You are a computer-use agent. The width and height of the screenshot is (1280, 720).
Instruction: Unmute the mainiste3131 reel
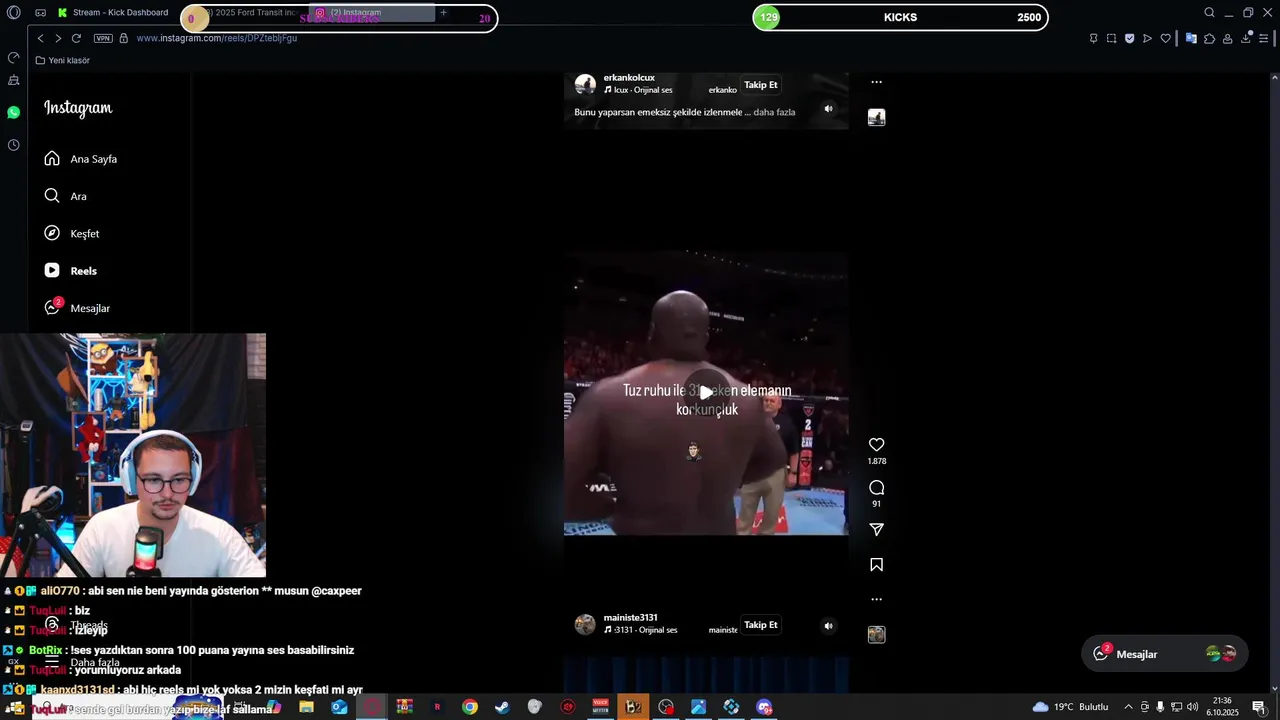tap(828, 626)
